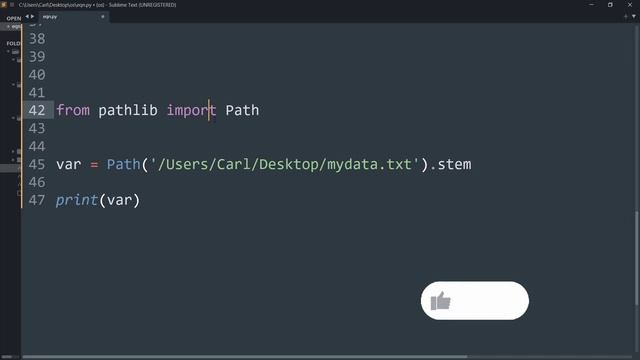The height and width of the screenshot is (360, 640).
Task: Click the word 'pathlib' on line 42
Action: [x=128, y=110]
